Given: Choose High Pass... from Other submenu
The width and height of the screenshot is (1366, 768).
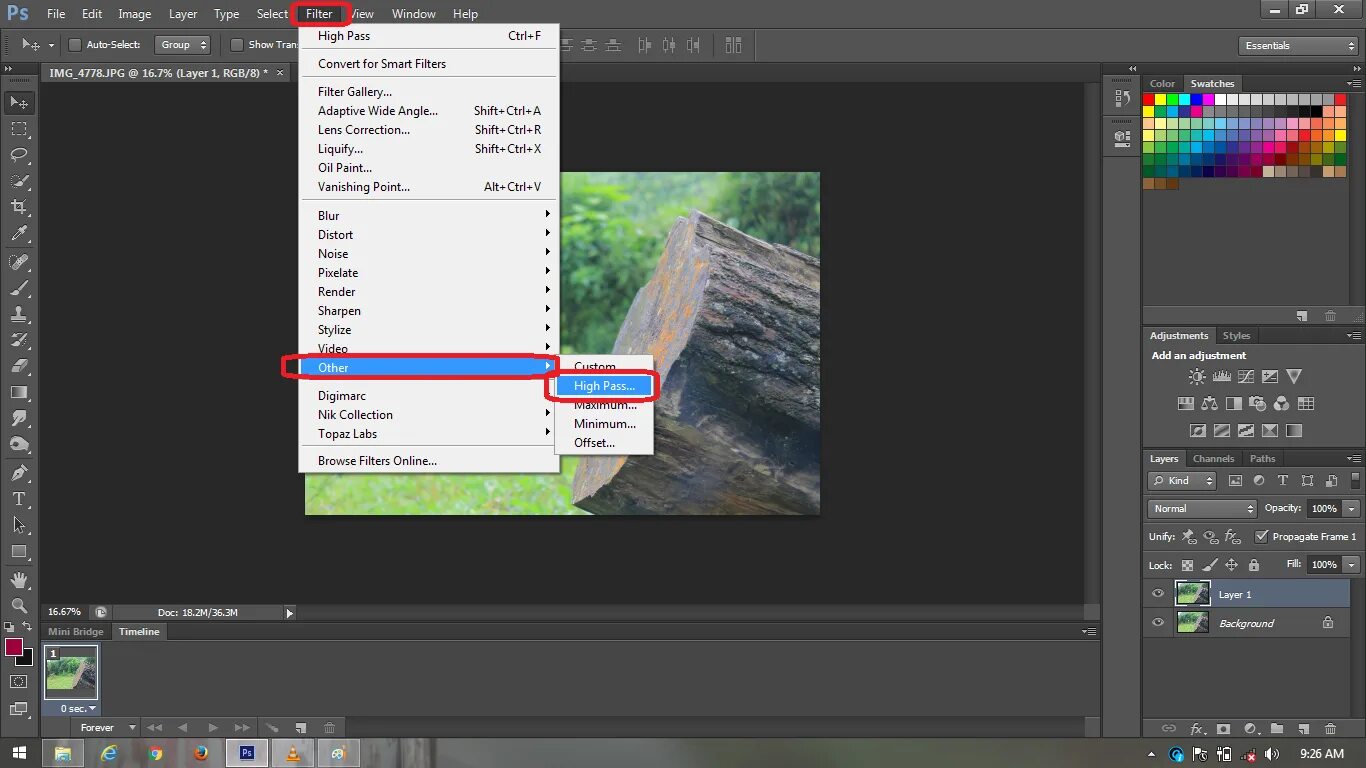Looking at the screenshot, I should coord(604,386).
